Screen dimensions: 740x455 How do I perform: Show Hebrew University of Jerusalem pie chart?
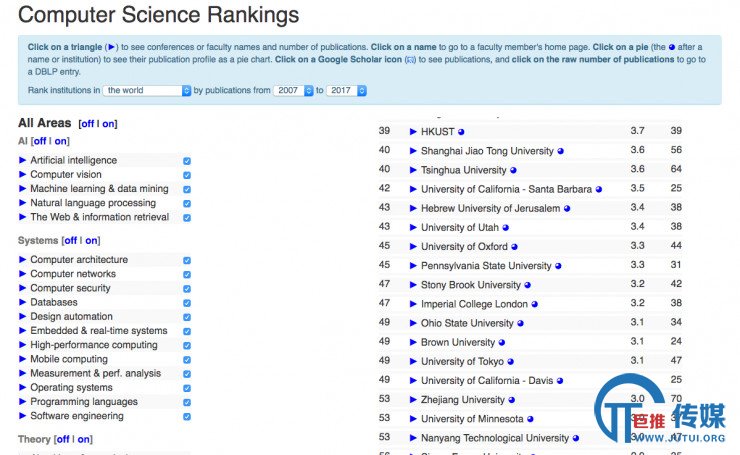pyautogui.click(x=567, y=209)
